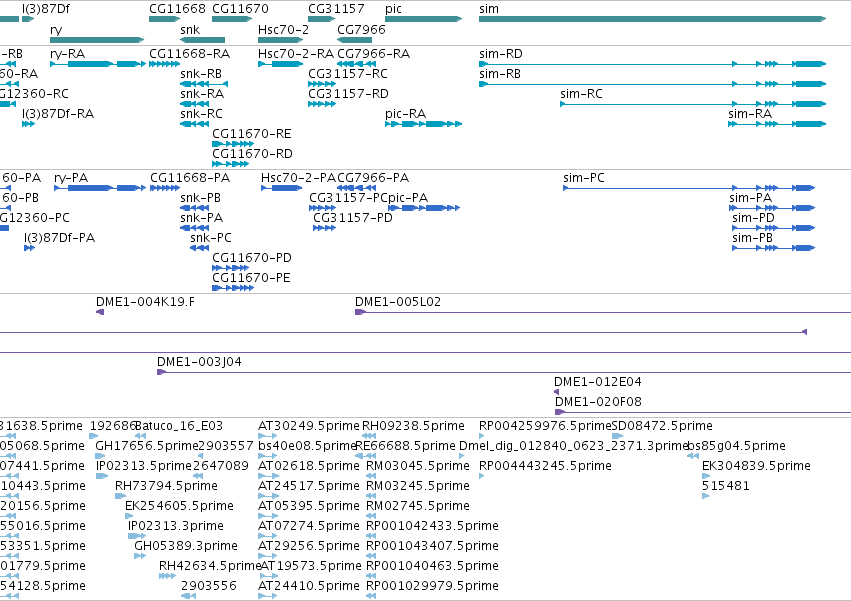Screen dimensions: 851x601
Task: Click EST SD08472.5prime
Action: (x=617, y=436)
